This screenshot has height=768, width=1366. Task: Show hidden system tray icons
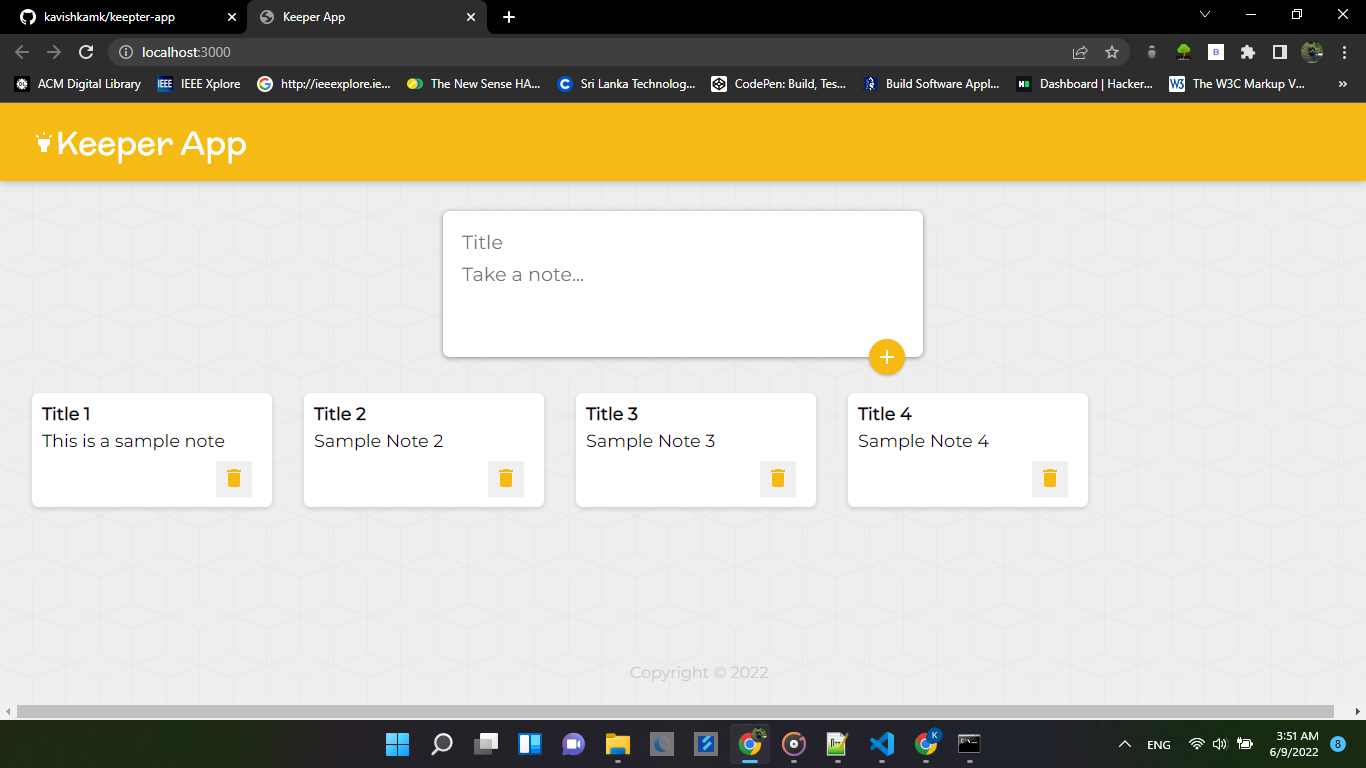(1124, 744)
